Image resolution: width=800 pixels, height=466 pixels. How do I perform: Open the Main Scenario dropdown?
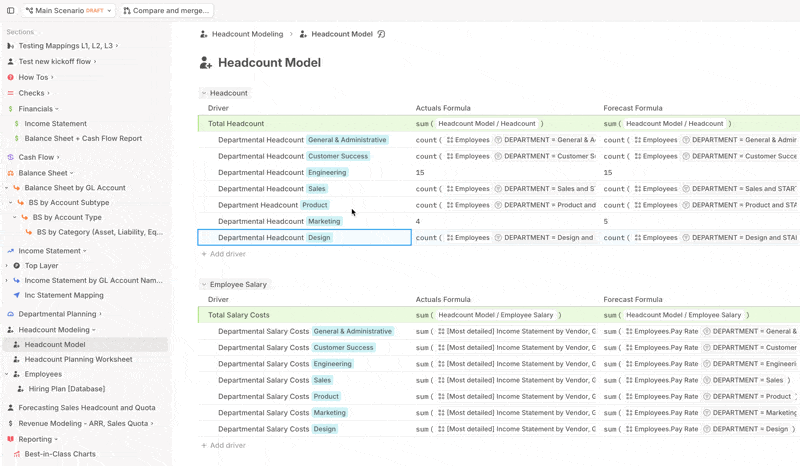click(68, 10)
